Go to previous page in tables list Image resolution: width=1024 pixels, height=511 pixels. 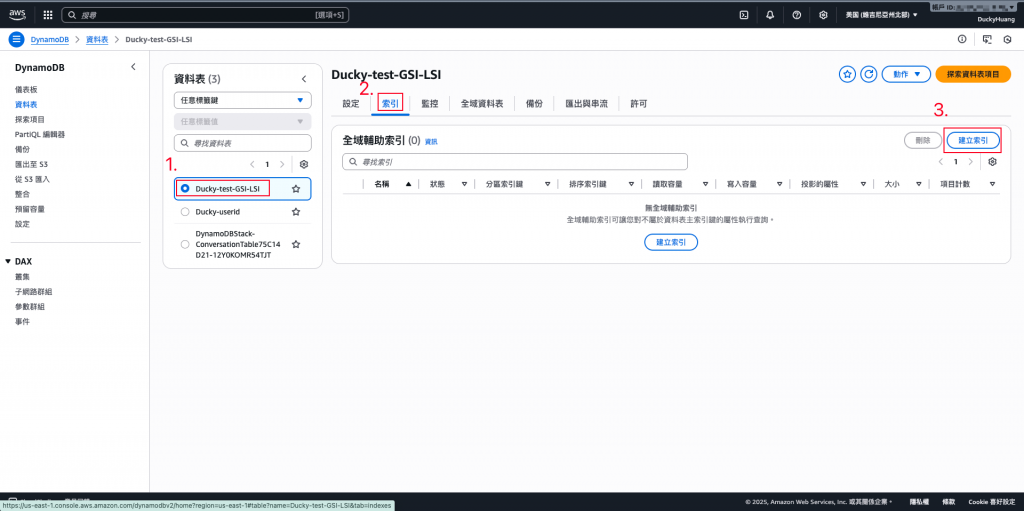[252, 165]
